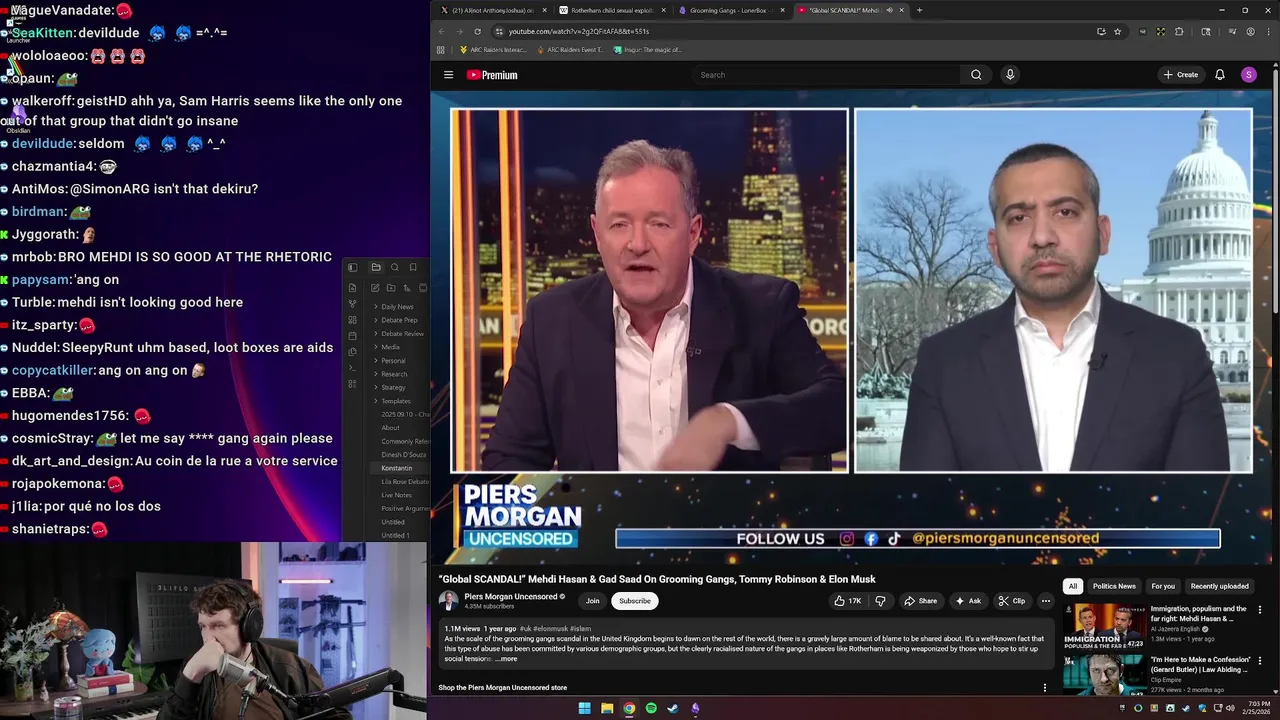Open YouTube notifications bell

pyautogui.click(x=1220, y=75)
